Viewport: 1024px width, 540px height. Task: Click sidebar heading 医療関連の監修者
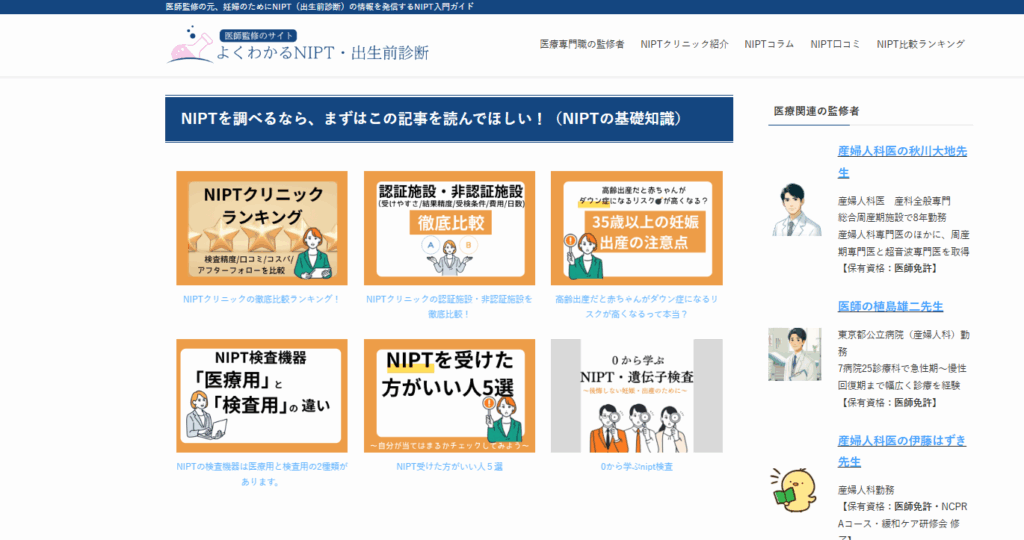[x=816, y=111]
